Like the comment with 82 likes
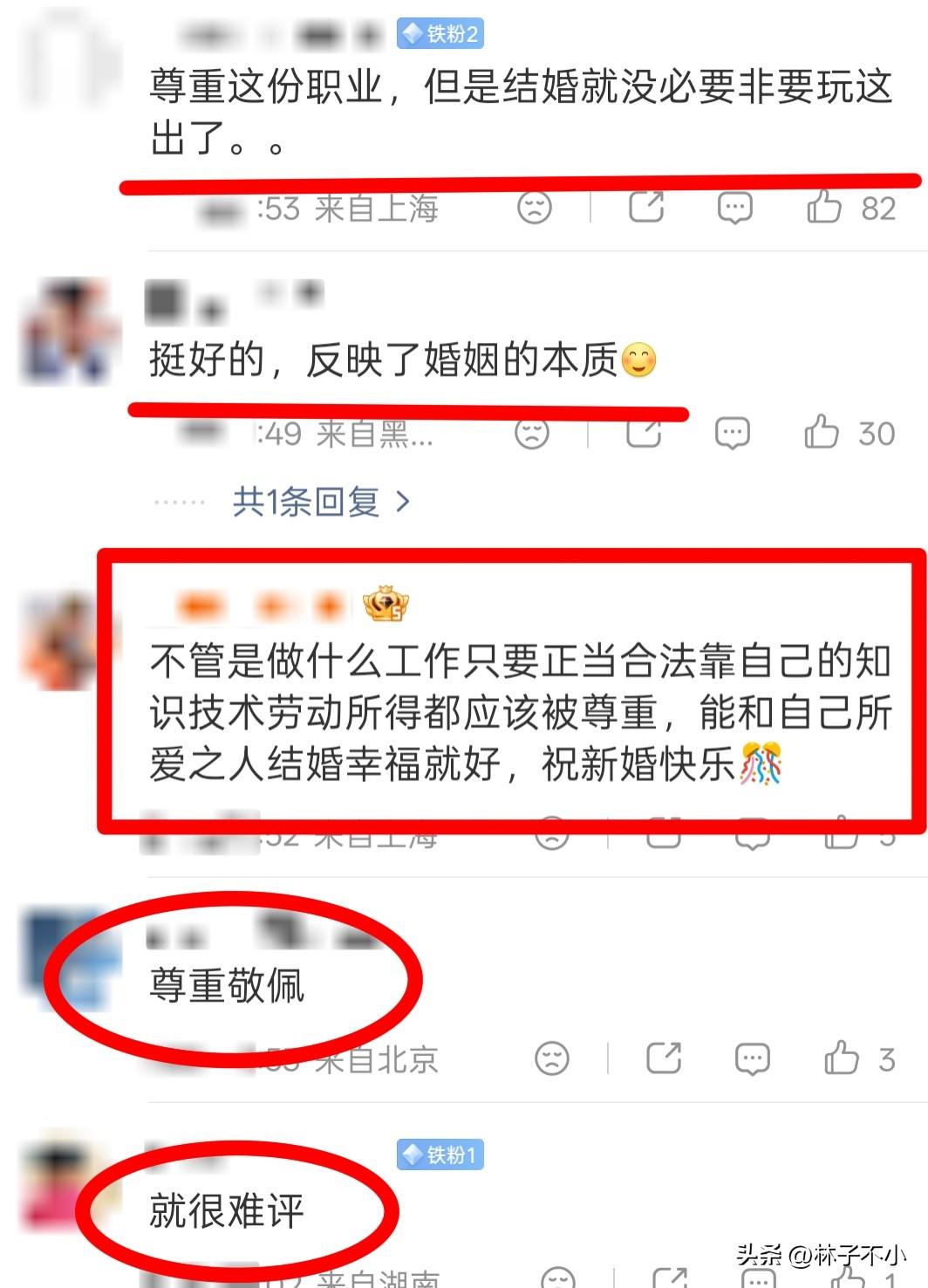 coord(824,208)
